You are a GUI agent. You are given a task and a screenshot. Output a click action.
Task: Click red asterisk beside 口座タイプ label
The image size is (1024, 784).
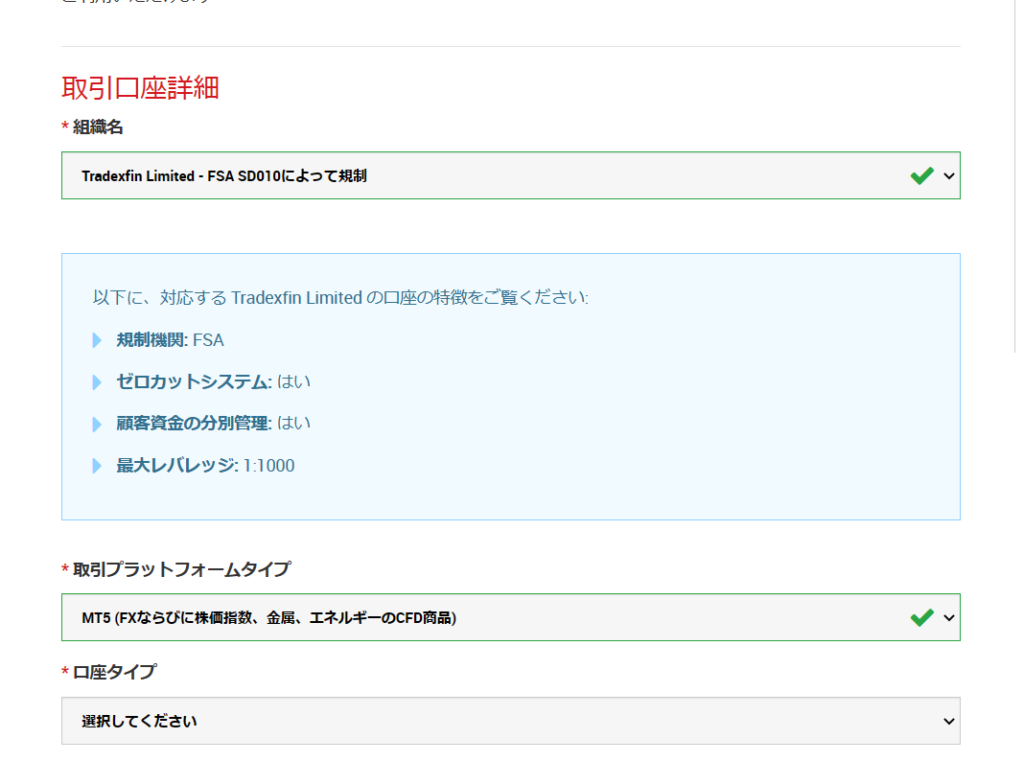[63, 672]
